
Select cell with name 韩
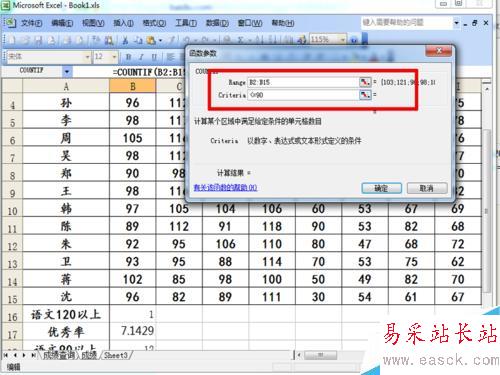click(x=66, y=209)
